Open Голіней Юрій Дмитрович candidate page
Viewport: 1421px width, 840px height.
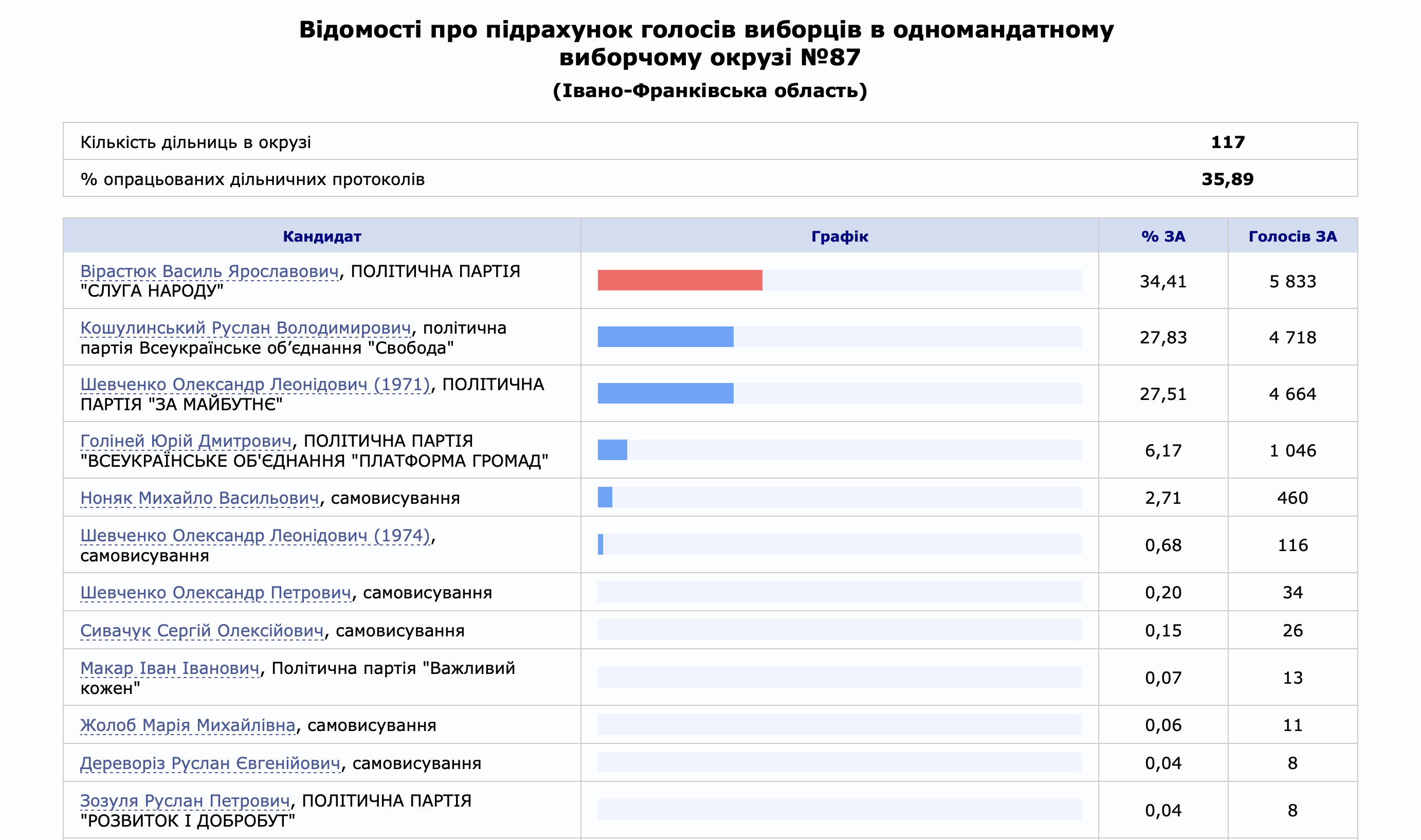[186, 441]
